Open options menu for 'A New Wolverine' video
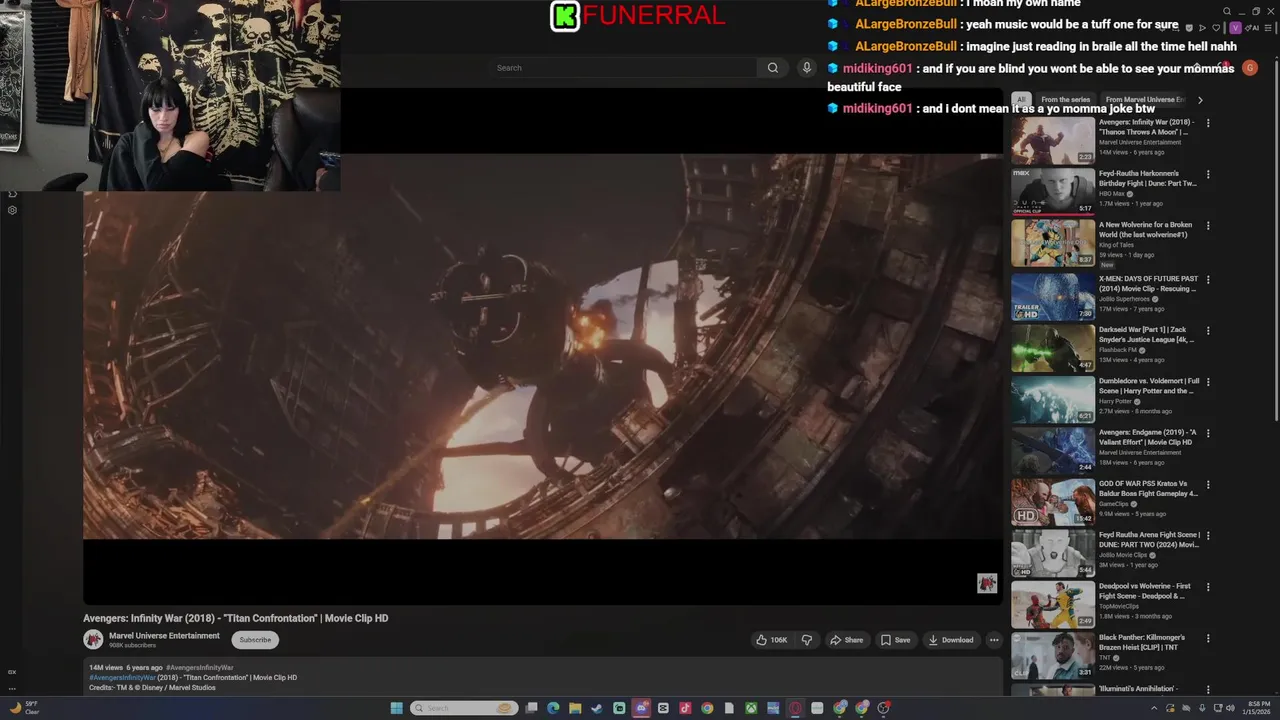 pyautogui.click(x=1208, y=226)
